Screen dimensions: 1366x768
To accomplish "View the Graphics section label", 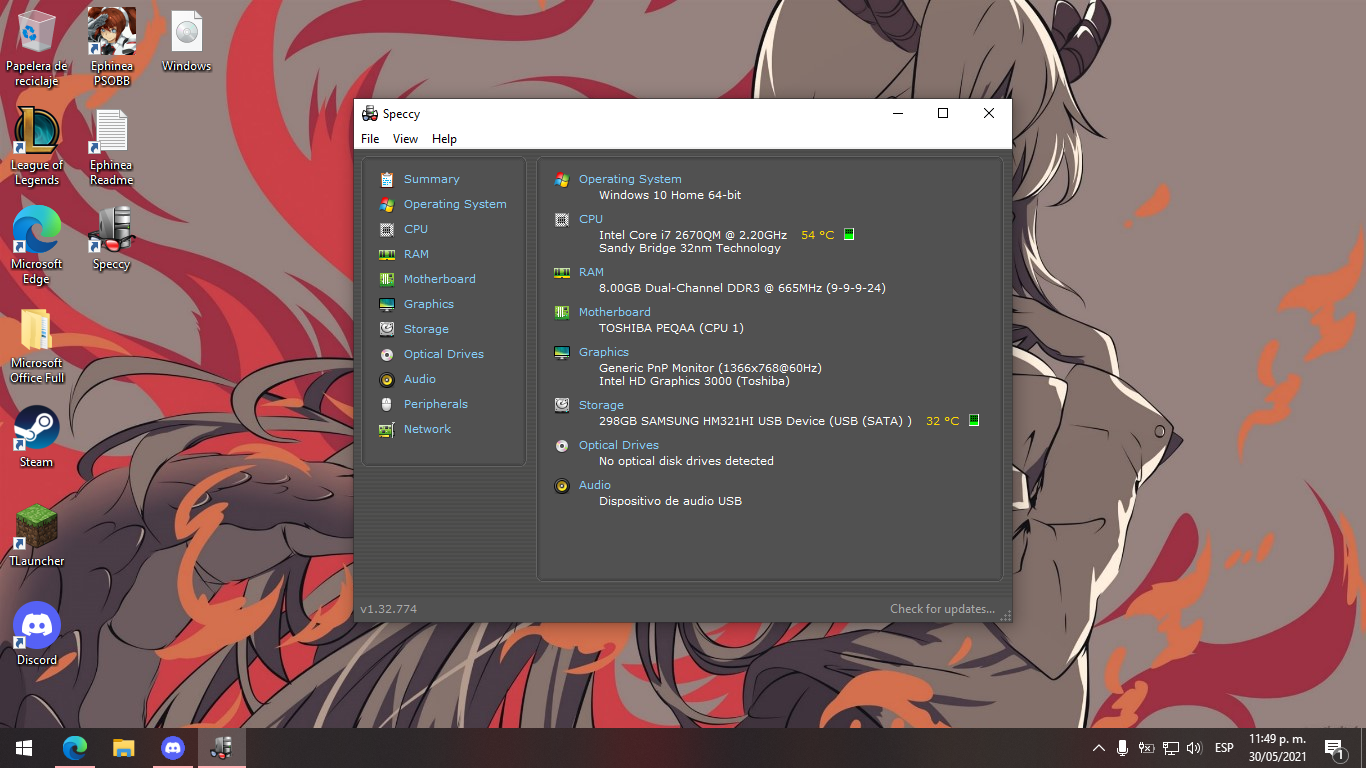I will (429, 304).
